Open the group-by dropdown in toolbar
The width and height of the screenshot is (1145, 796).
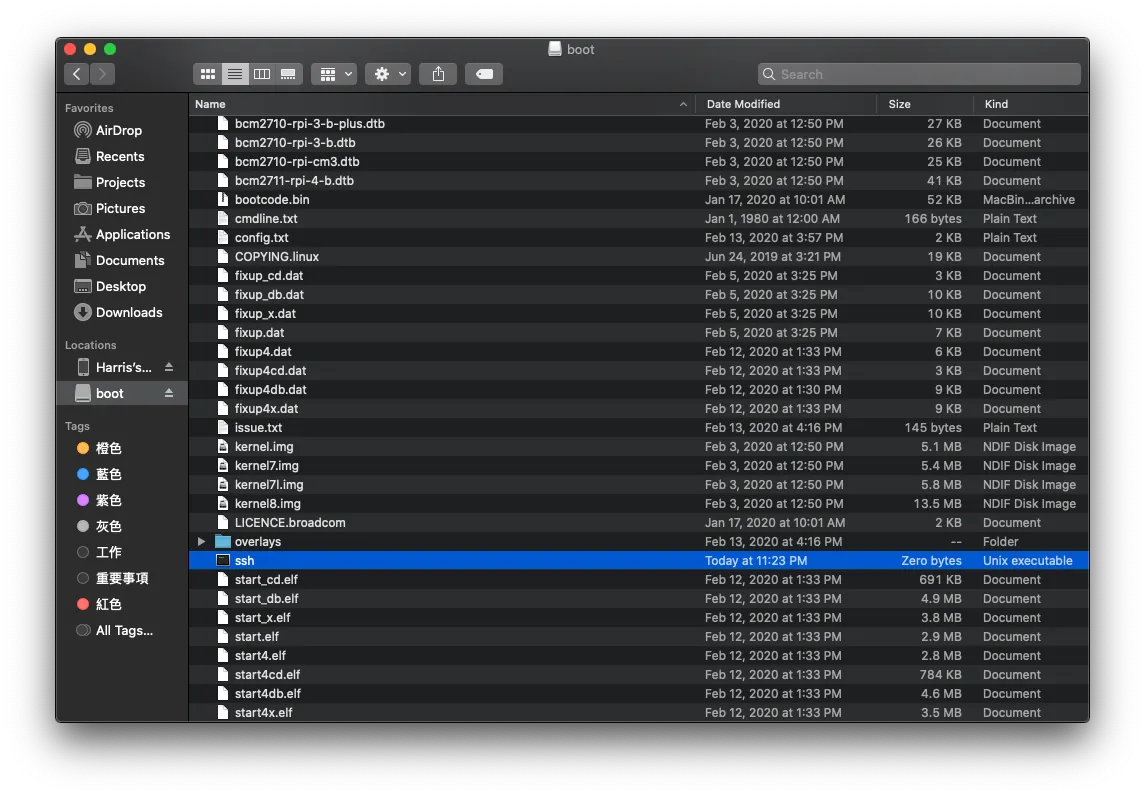[x=333, y=74]
